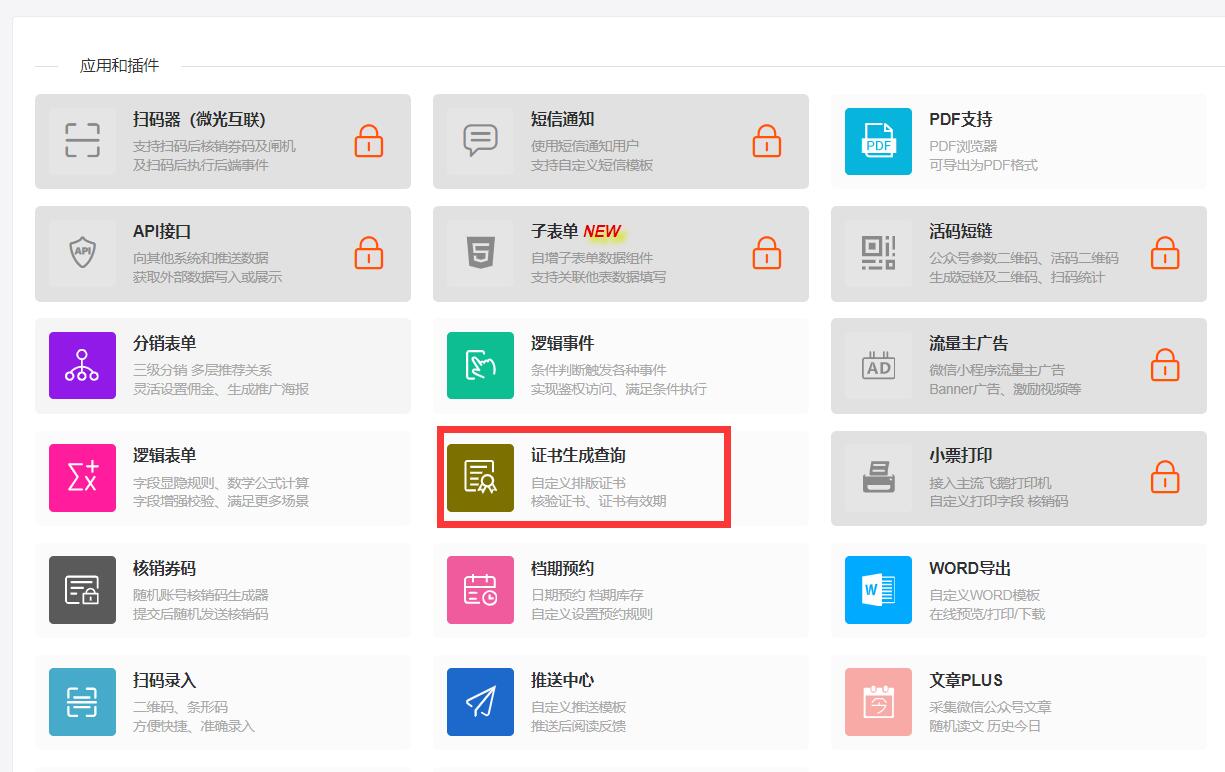Click description 推送后阅读反馈
This screenshot has width=1225, height=772.
tap(579, 726)
